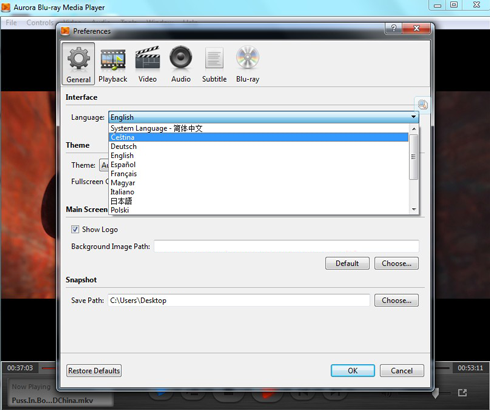Select Magyar in the language list
This screenshot has height=410, width=490.
pos(258,183)
